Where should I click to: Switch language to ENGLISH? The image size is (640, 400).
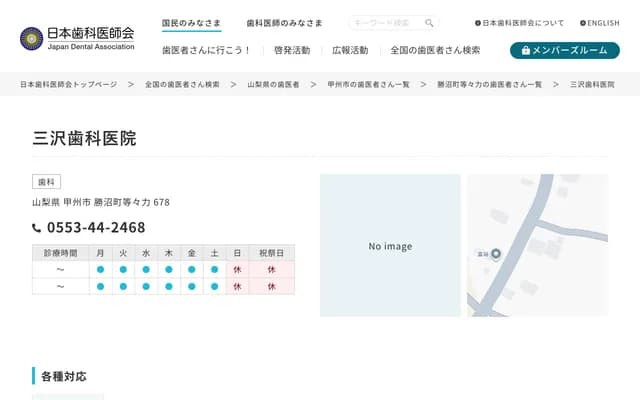599,23
